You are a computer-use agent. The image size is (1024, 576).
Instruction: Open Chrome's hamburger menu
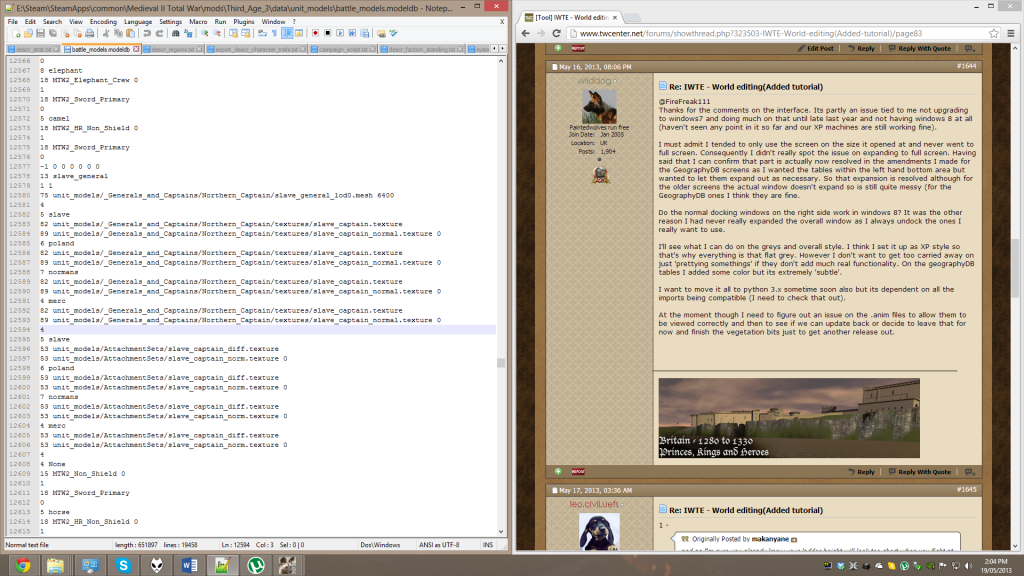tap(1010, 32)
